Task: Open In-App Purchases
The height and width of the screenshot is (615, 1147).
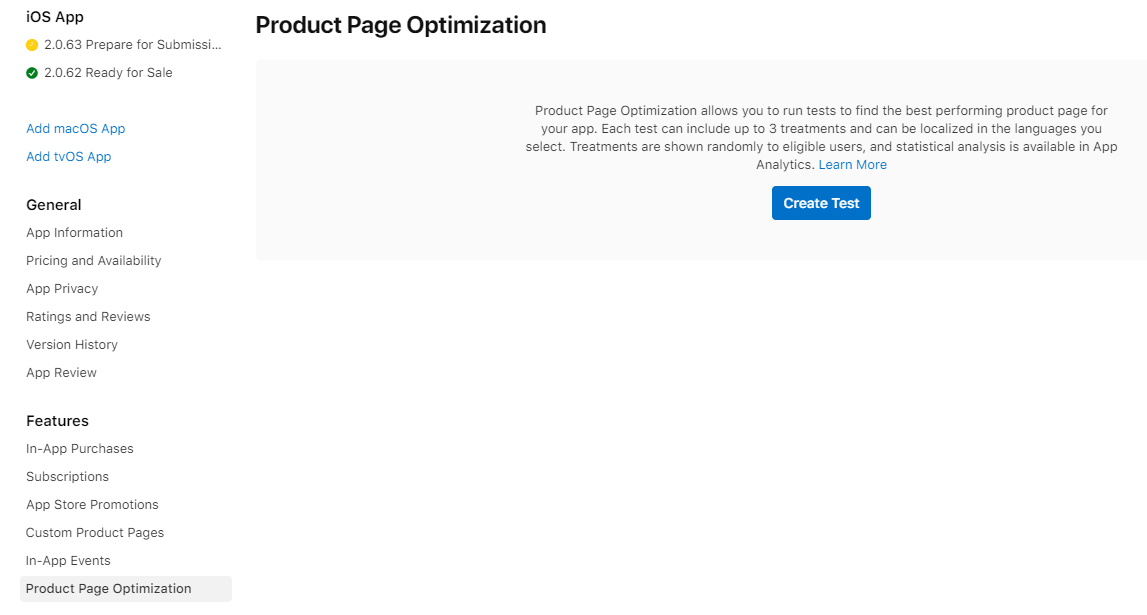Action: coord(79,448)
